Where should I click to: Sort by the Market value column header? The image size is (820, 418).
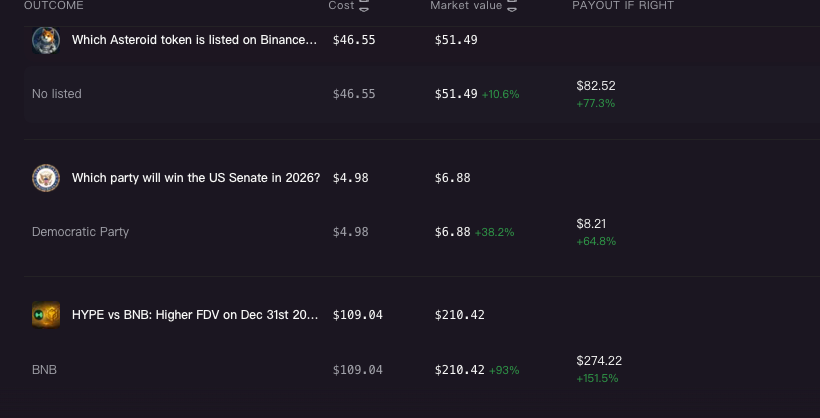[x=466, y=6]
